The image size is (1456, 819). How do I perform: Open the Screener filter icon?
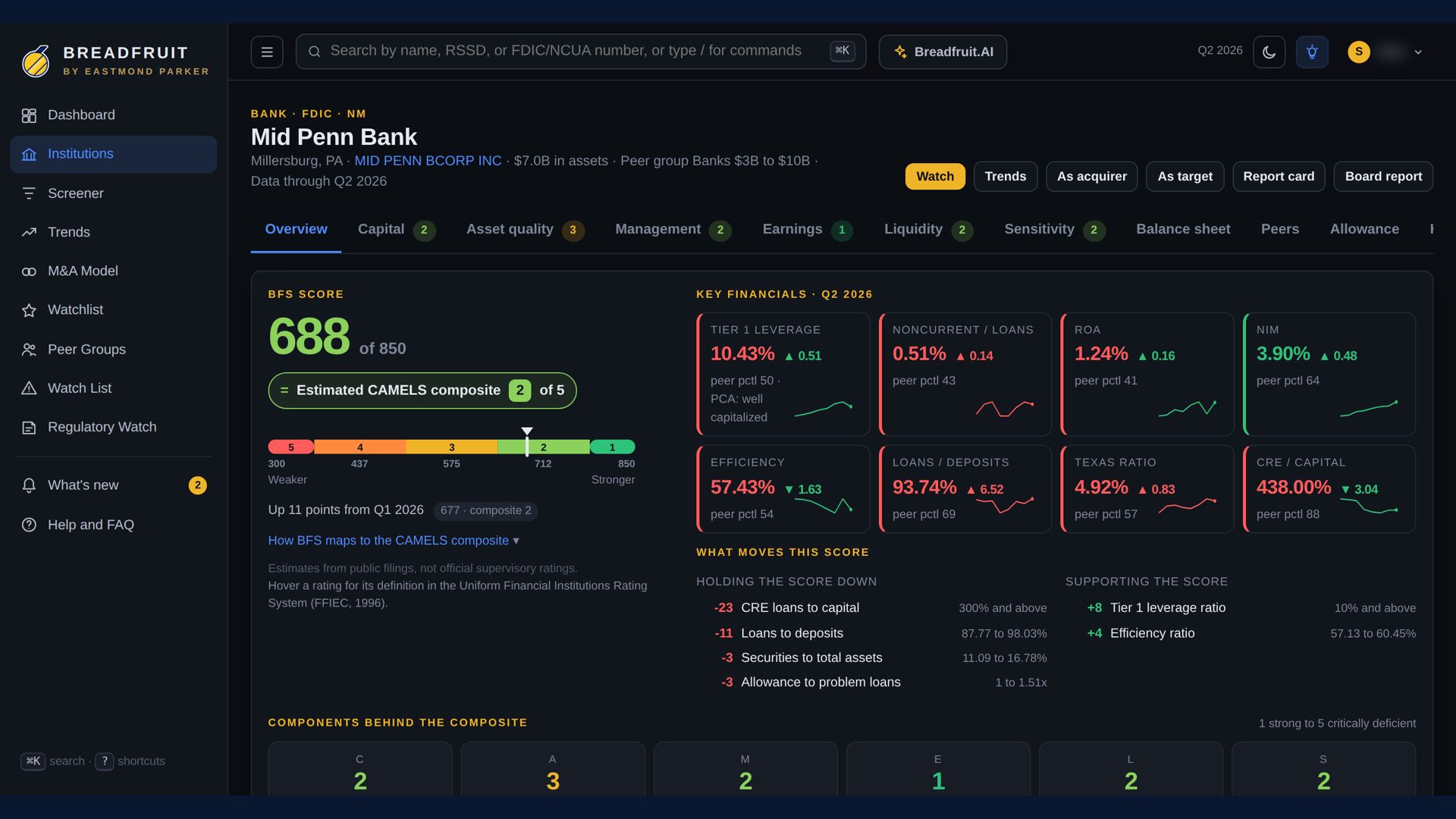29,194
